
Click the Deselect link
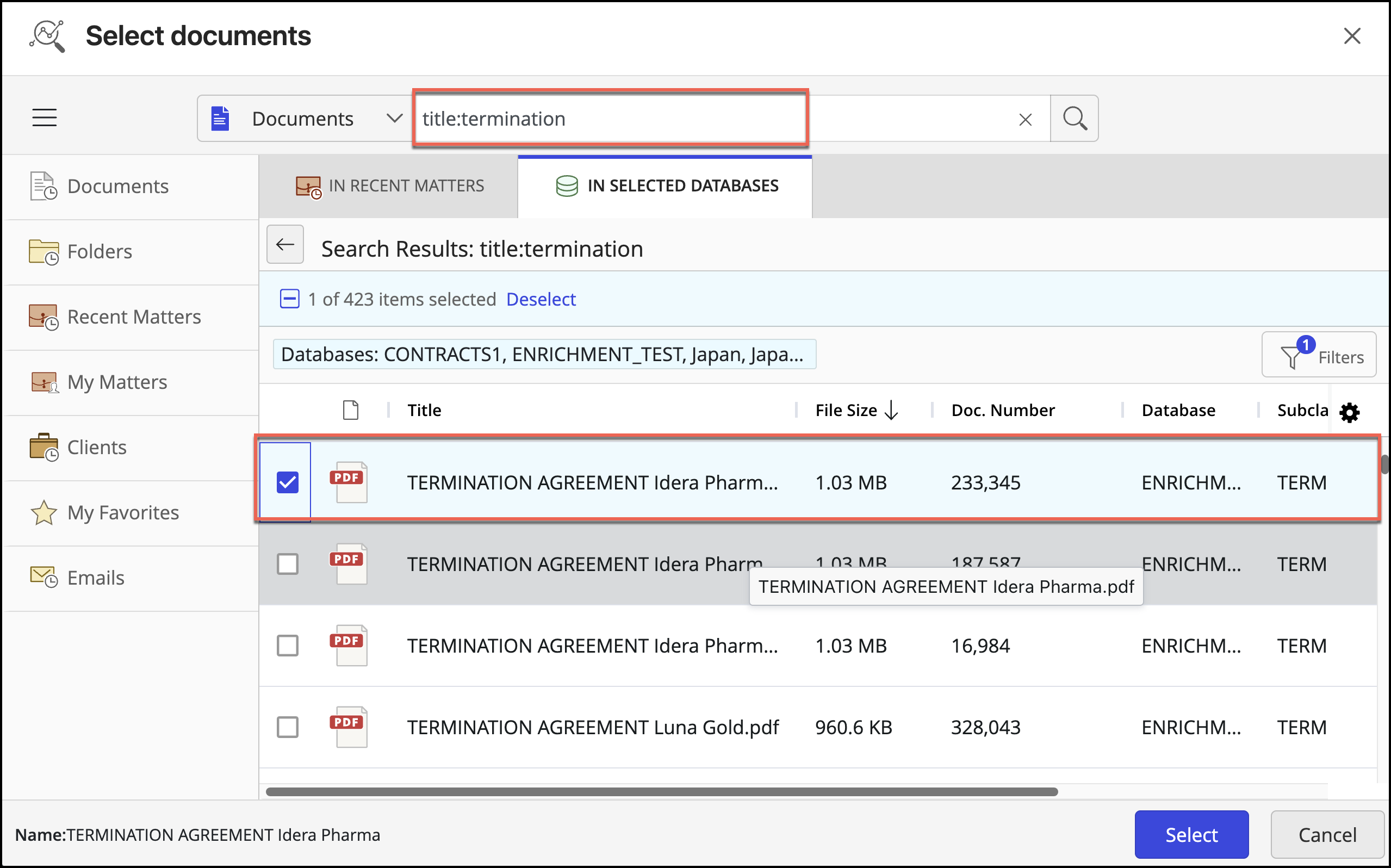540,299
